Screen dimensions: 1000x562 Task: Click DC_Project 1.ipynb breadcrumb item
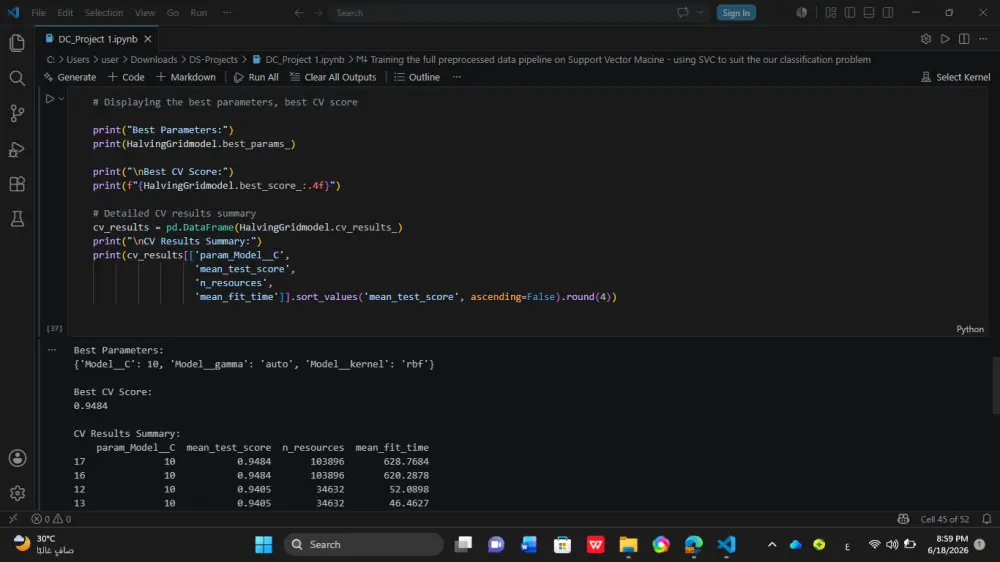pyautogui.click(x=298, y=59)
